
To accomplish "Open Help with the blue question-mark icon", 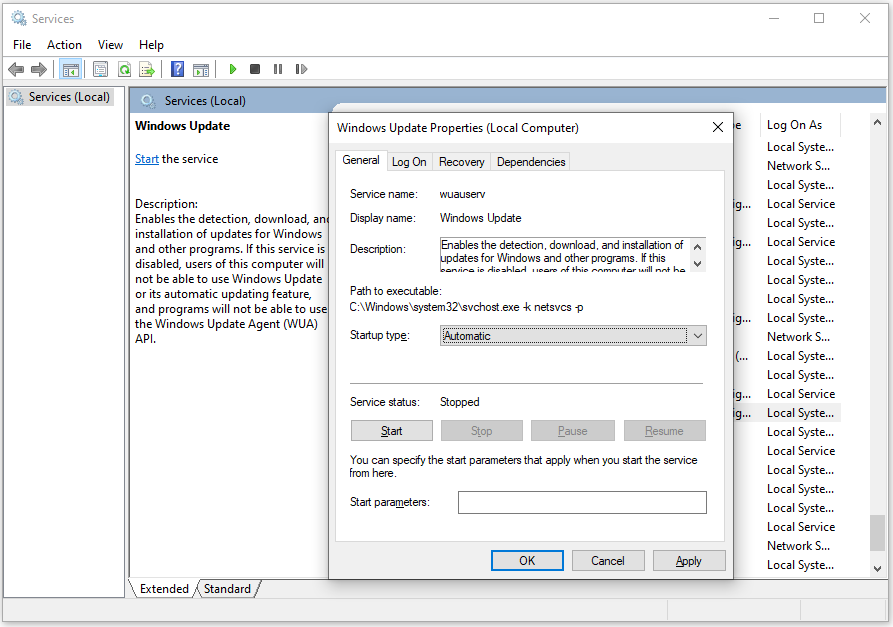I will pyautogui.click(x=178, y=69).
